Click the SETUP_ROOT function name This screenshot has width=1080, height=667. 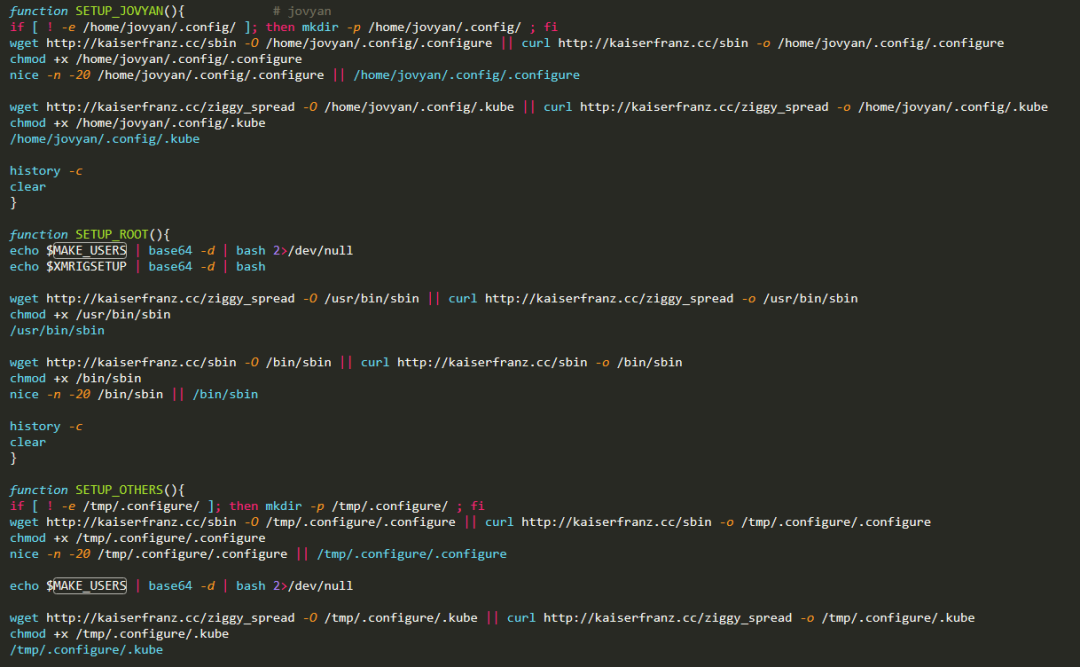tap(112, 234)
